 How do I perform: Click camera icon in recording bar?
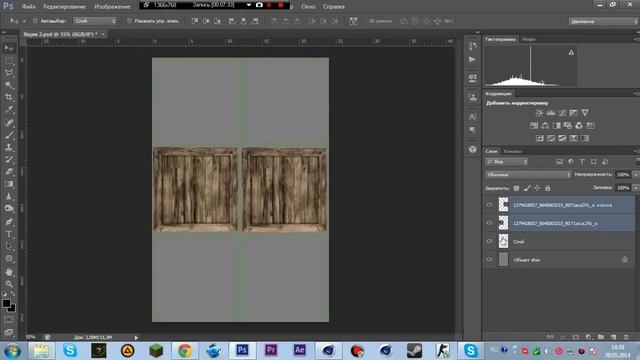point(259,5)
